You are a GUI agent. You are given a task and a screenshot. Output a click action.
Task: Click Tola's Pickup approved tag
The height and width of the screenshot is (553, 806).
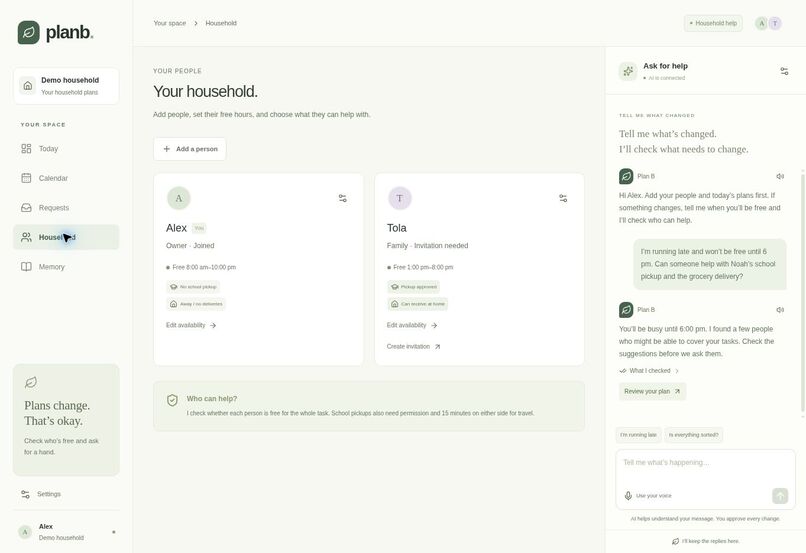[x=413, y=287]
